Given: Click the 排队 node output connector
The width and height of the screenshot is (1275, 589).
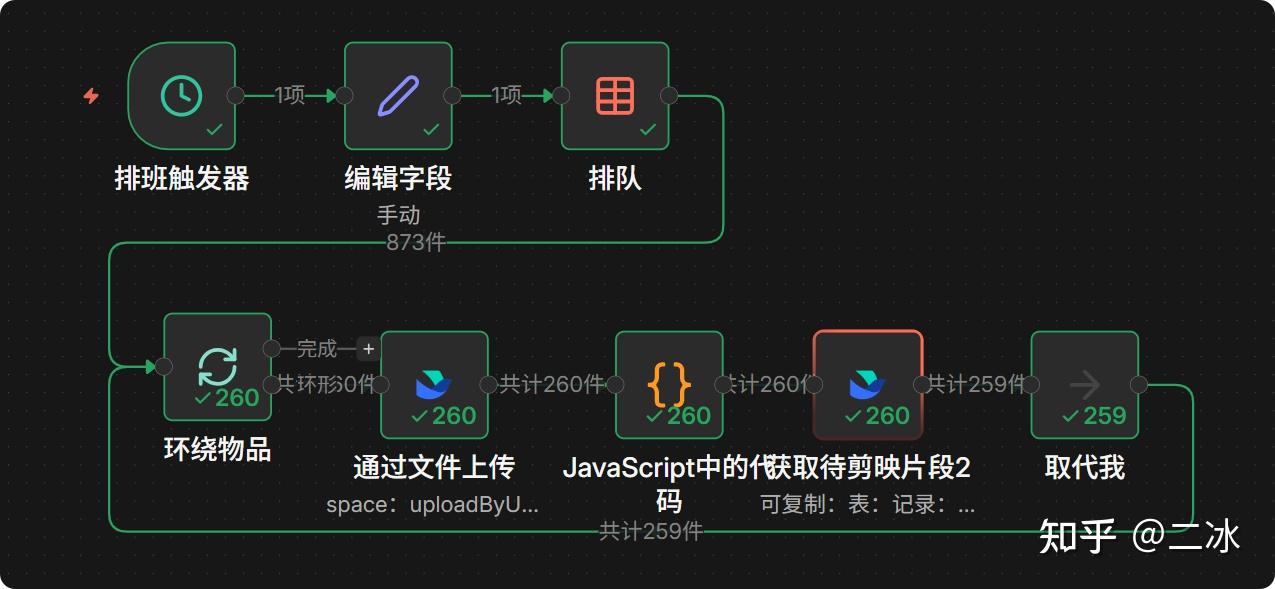Looking at the screenshot, I should coord(670,96).
